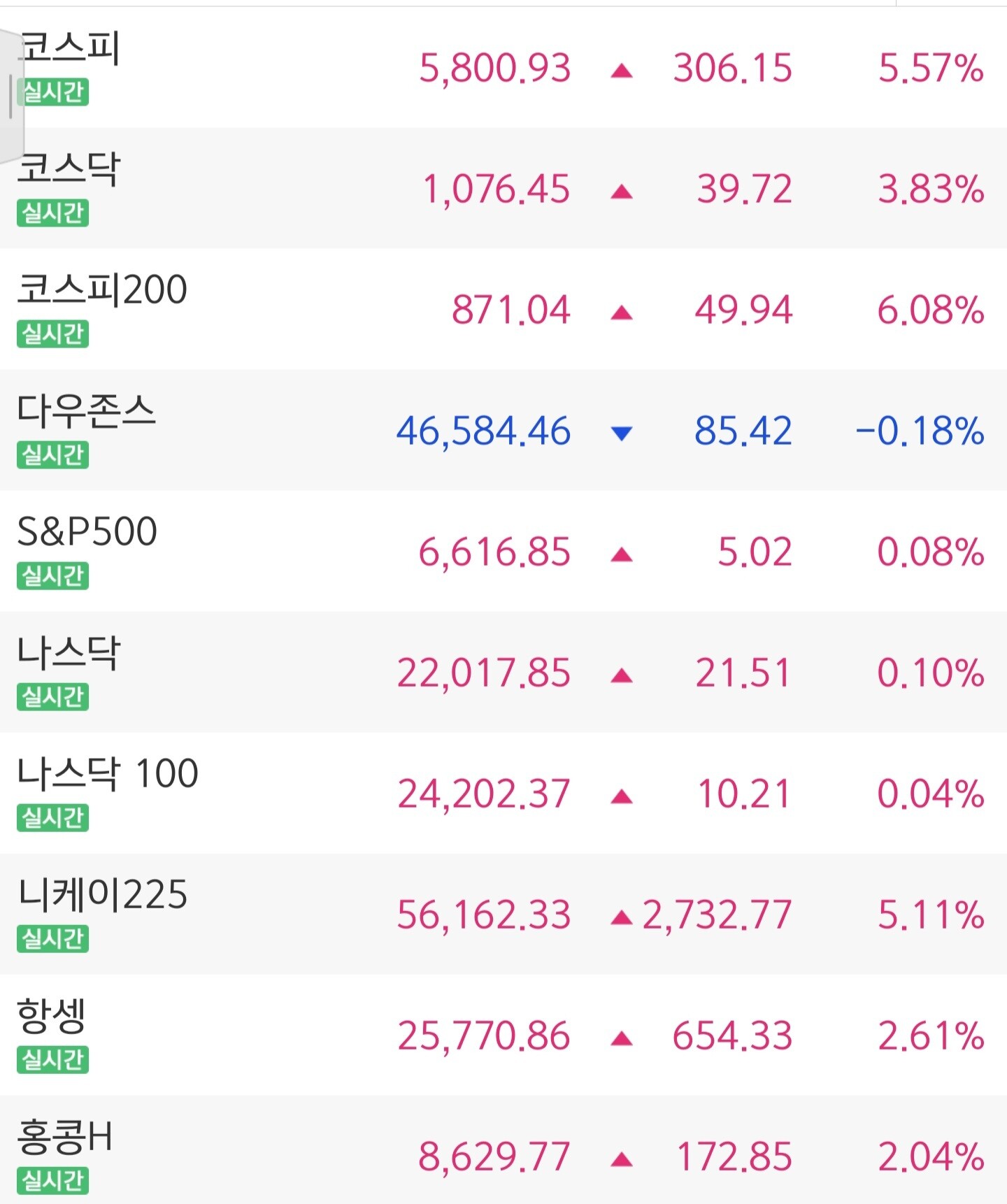Viewport: 1007px width, 1204px height.
Task: Click the 실시간 badge under 홍콩H
Action: 53,1180
